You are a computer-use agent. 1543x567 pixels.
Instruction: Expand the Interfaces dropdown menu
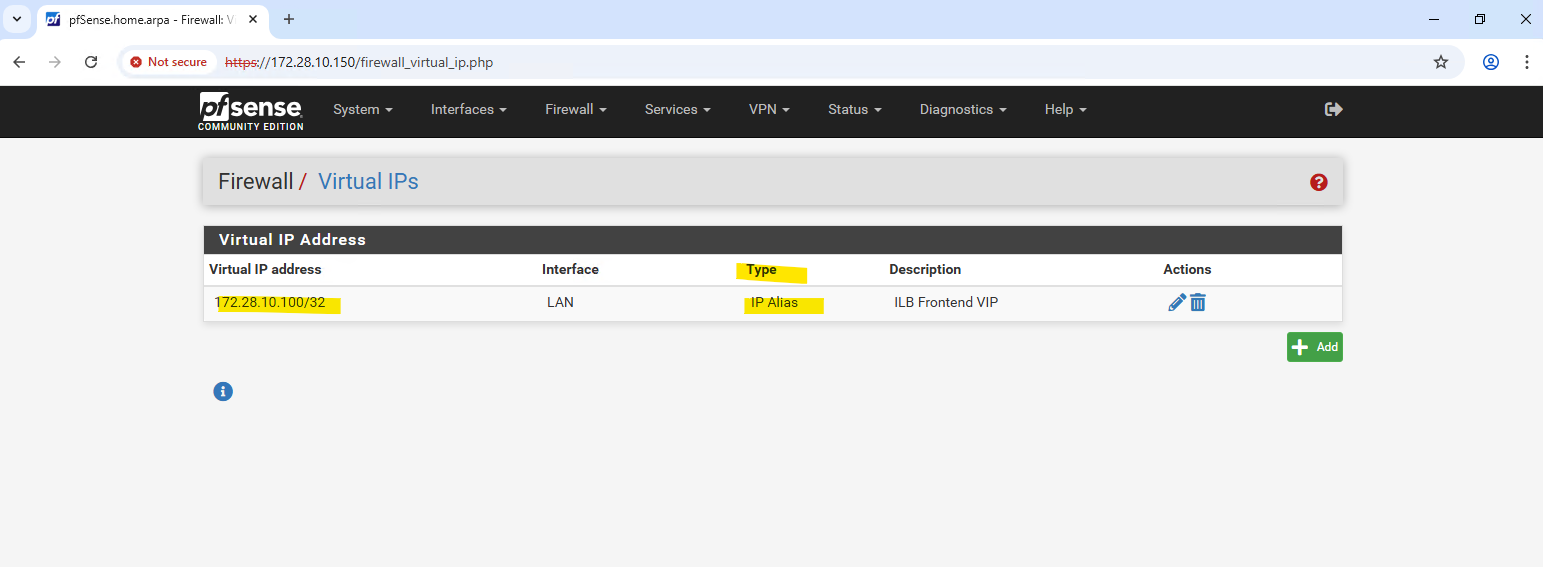pyautogui.click(x=469, y=109)
